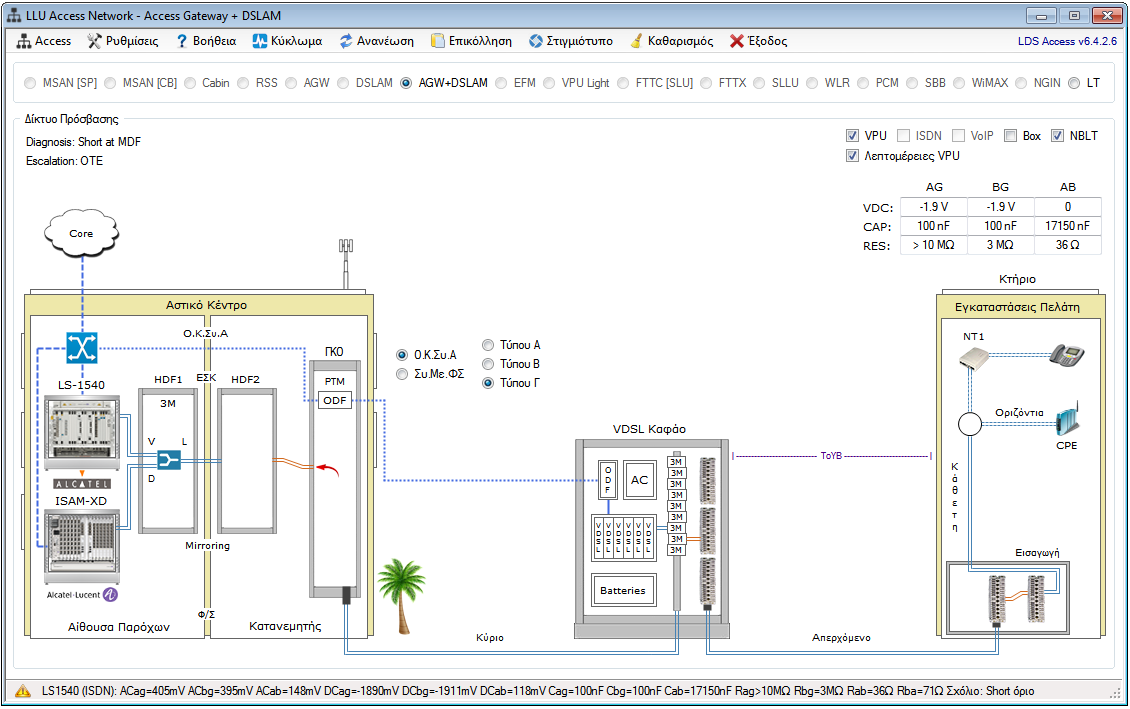Open the Access menu
The height and width of the screenshot is (709, 1130).
coord(45,41)
